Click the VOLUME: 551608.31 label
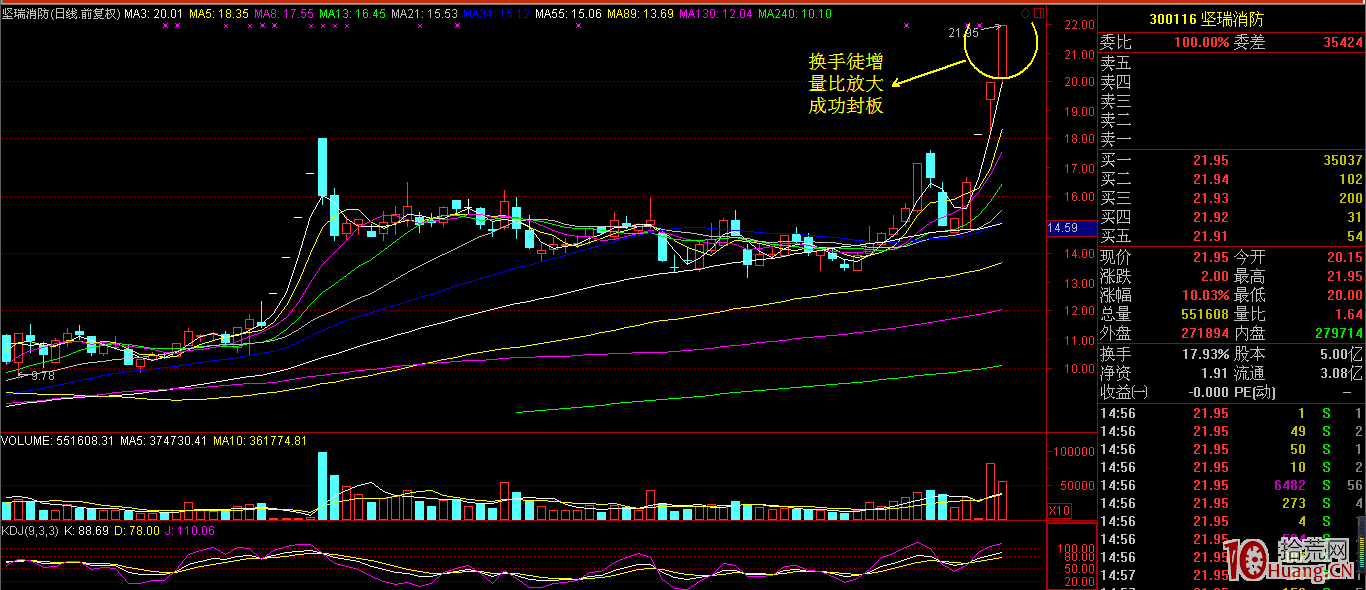Image resolution: width=1366 pixels, height=590 pixels. [x=56, y=440]
